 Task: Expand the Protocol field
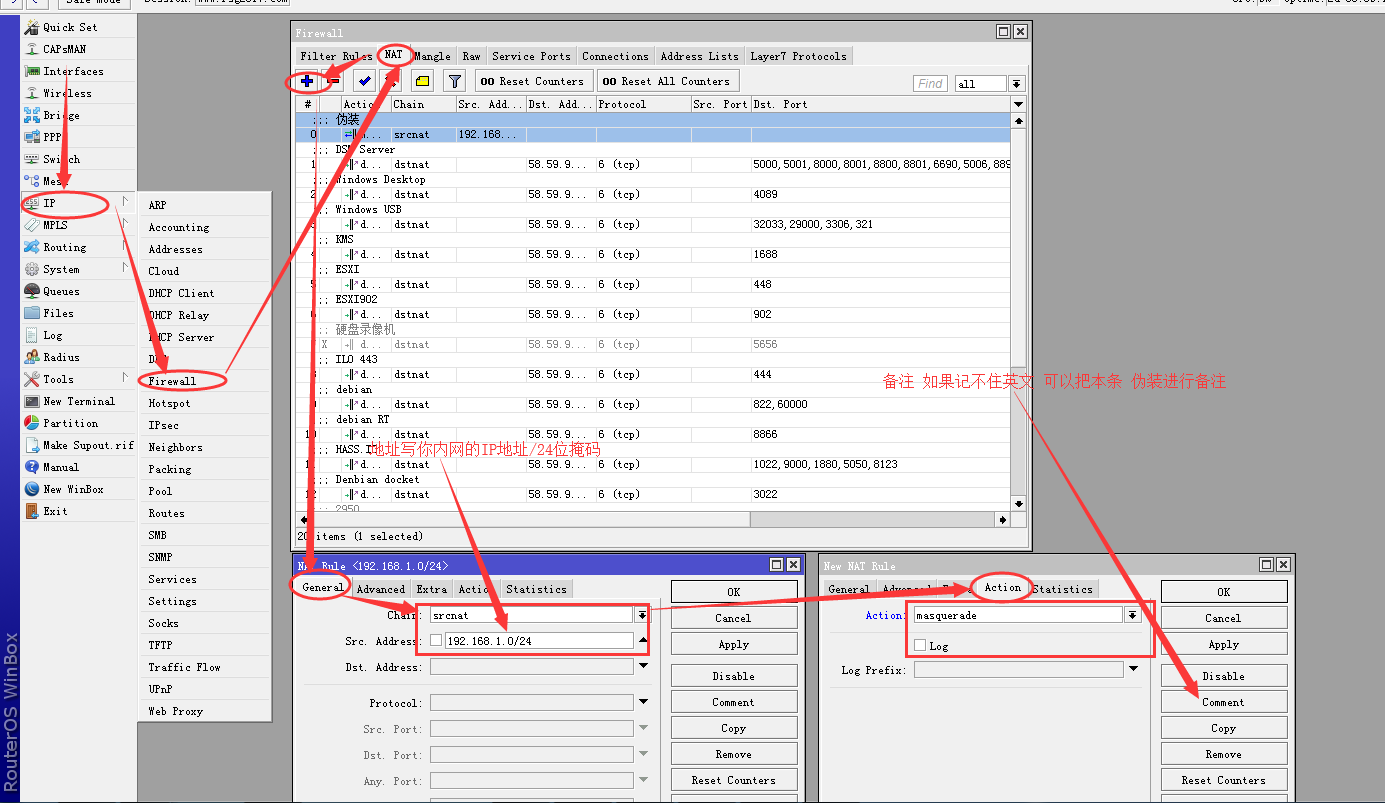pyautogui.click(x=643, y=702)
